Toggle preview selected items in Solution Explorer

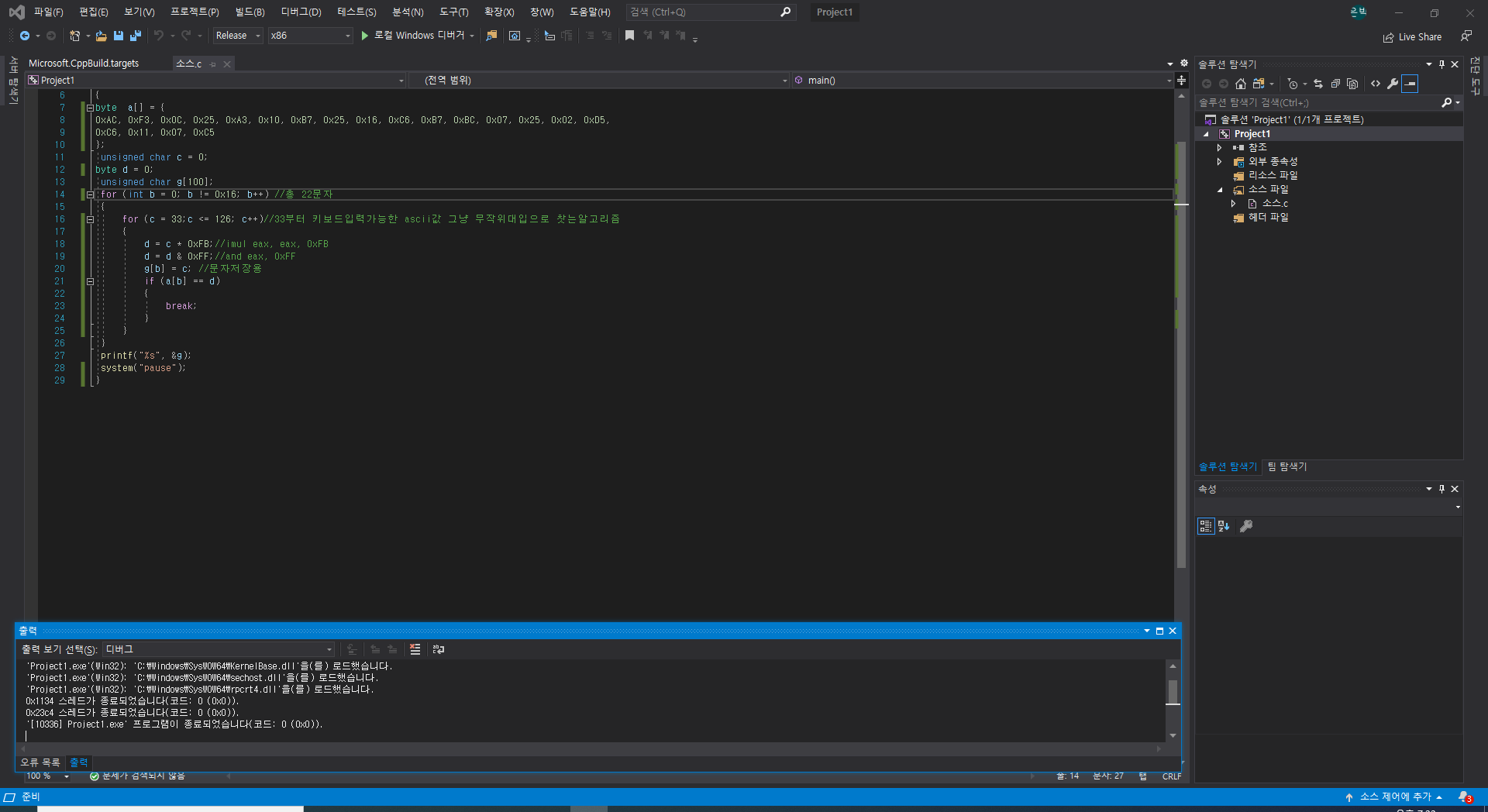[1410, 84]
